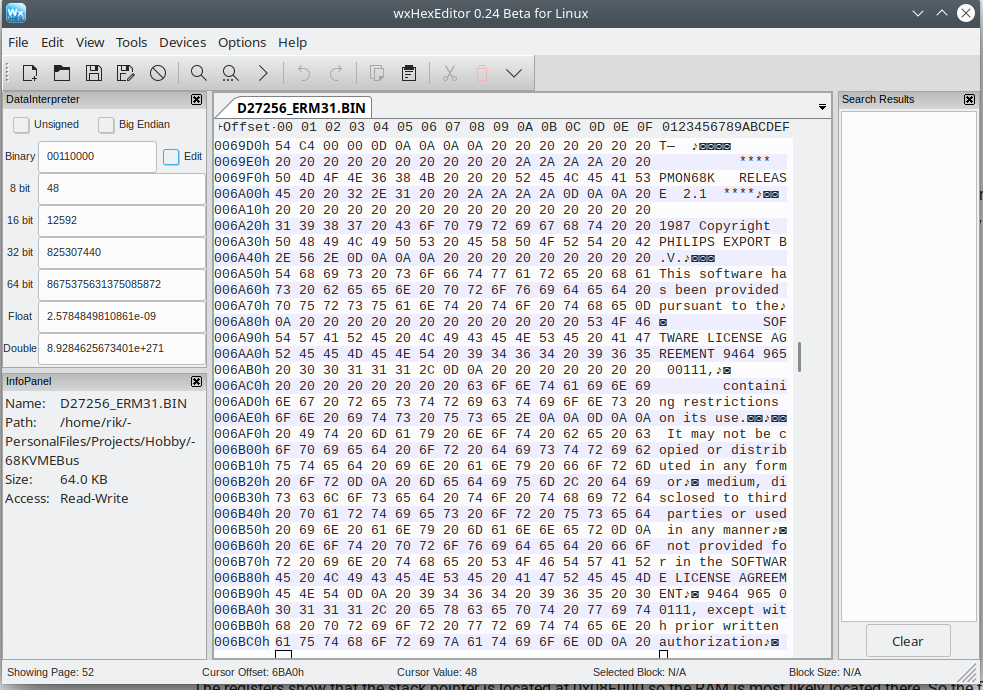The width and height of the screenshot is (983, 690).
Task: Check the Edit box beside Binary
Action: click(x=171, y=157)
